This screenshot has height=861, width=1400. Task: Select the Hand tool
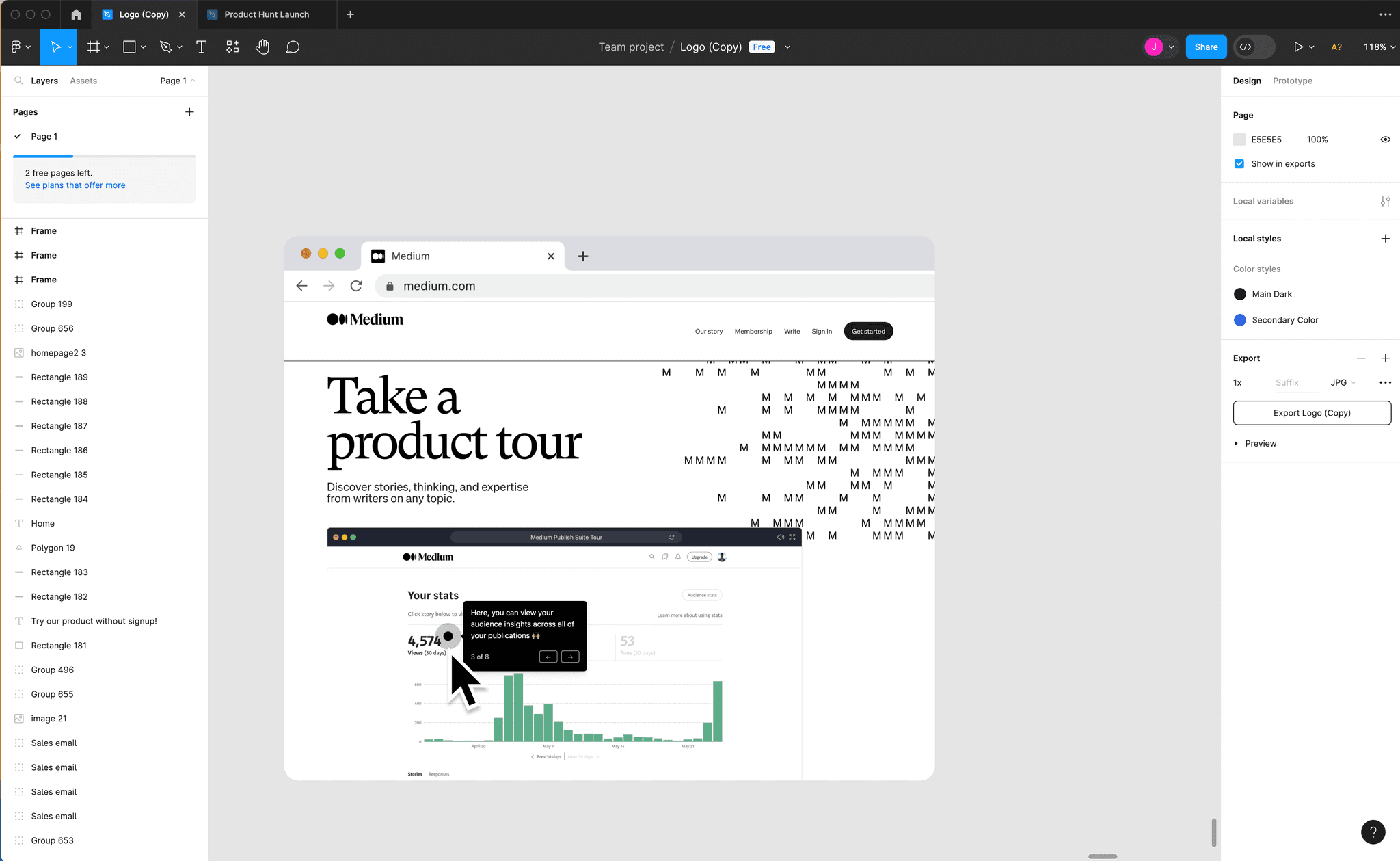coord(262,47)
